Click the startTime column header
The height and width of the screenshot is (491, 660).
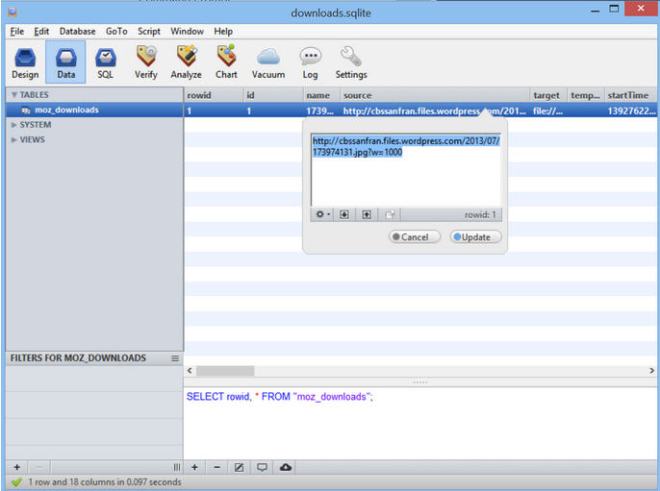[x=630, y=95]
